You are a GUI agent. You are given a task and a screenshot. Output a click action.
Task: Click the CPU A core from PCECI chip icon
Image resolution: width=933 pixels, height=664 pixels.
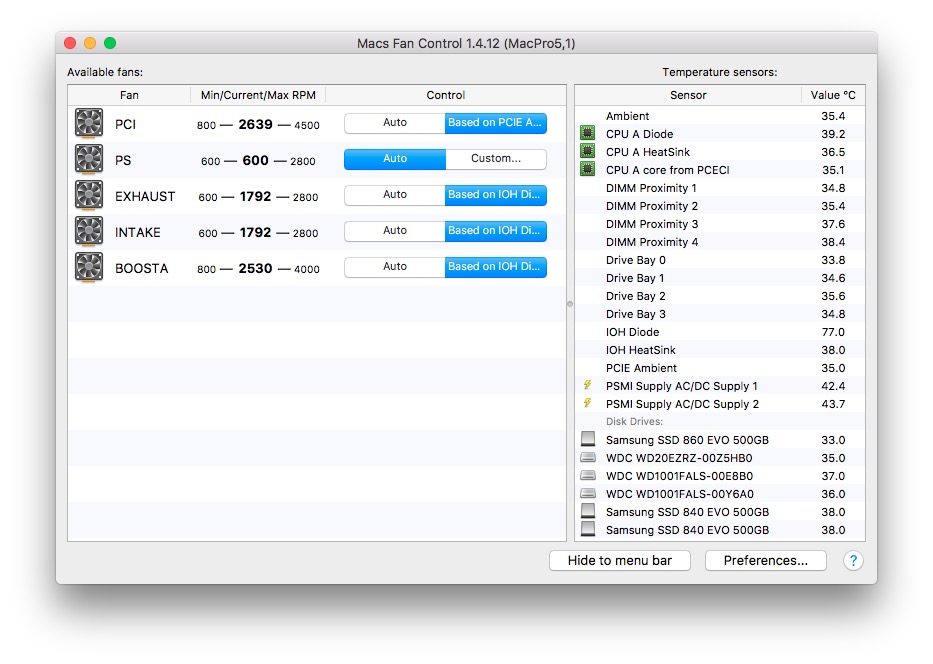point(587,170)
